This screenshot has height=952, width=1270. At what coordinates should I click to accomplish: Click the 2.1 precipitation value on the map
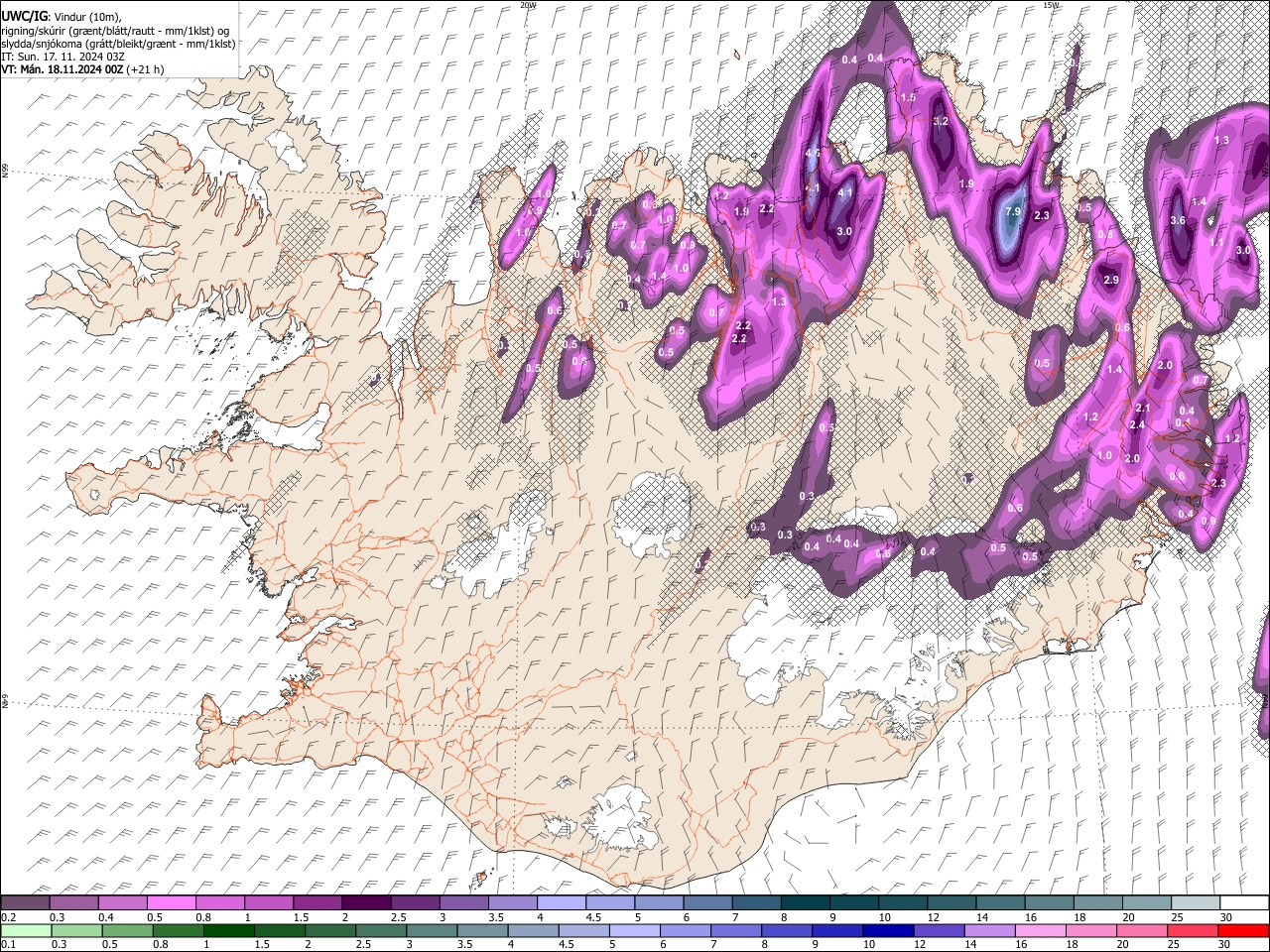pyautogui.click(x=1142, y=409)
